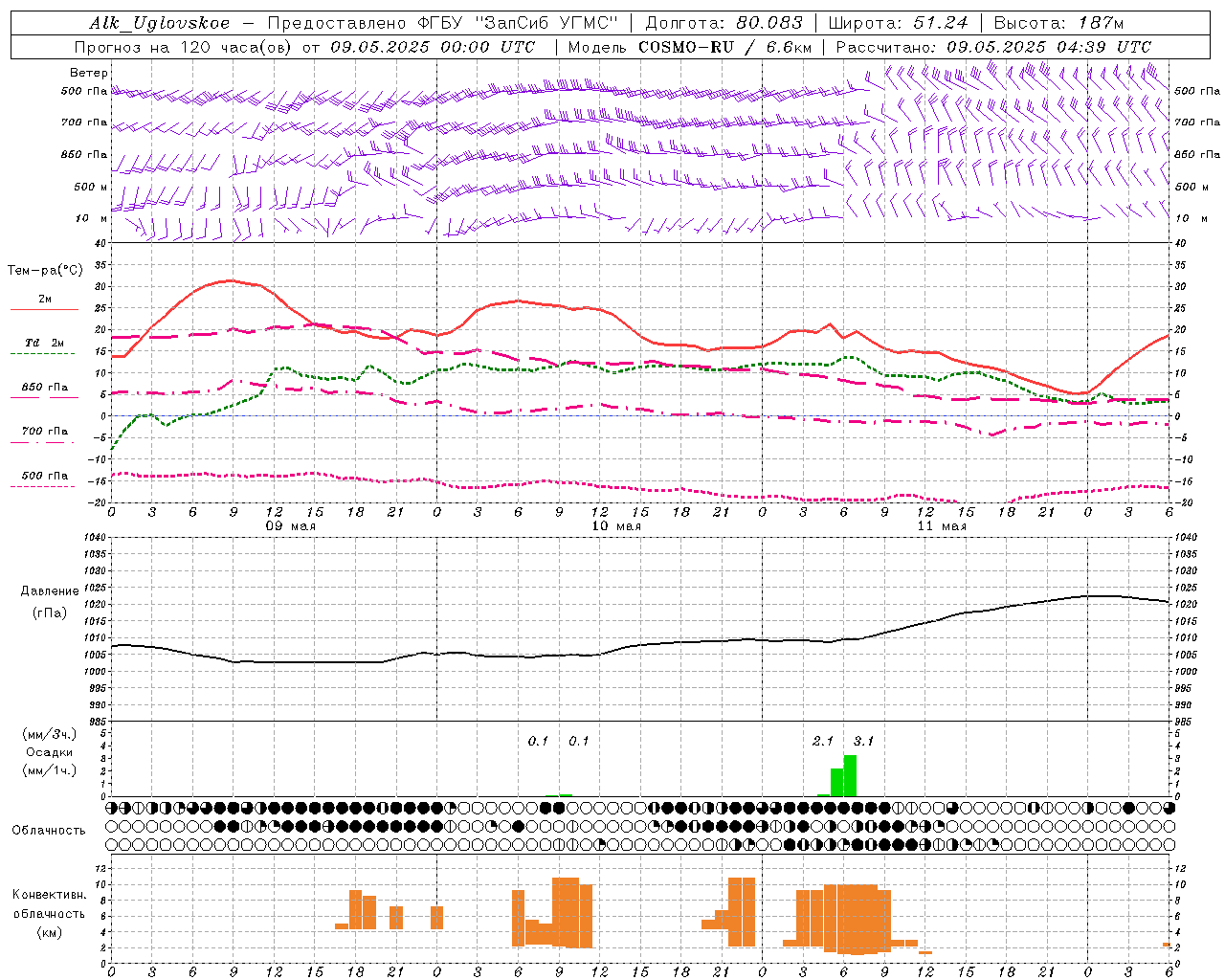Click the 500 гПа temperature legend entry
Screen dimensions: 1225x980
44,479
